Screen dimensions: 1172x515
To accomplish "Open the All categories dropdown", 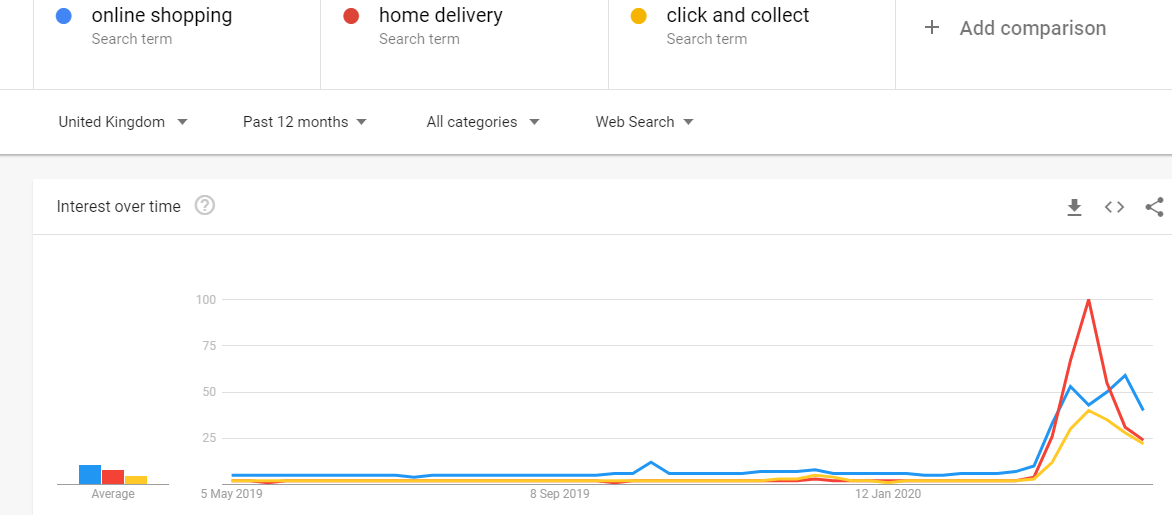I will click(483, 122).
